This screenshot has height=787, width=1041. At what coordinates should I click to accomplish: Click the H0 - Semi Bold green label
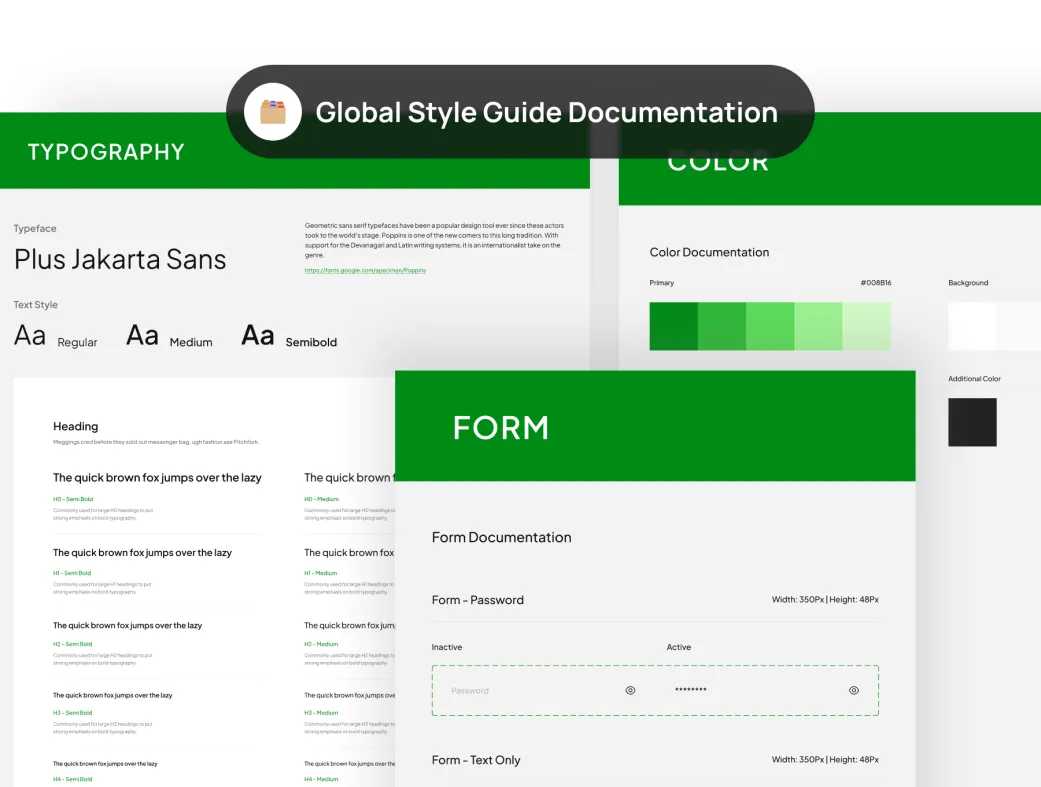coord(72,499)
